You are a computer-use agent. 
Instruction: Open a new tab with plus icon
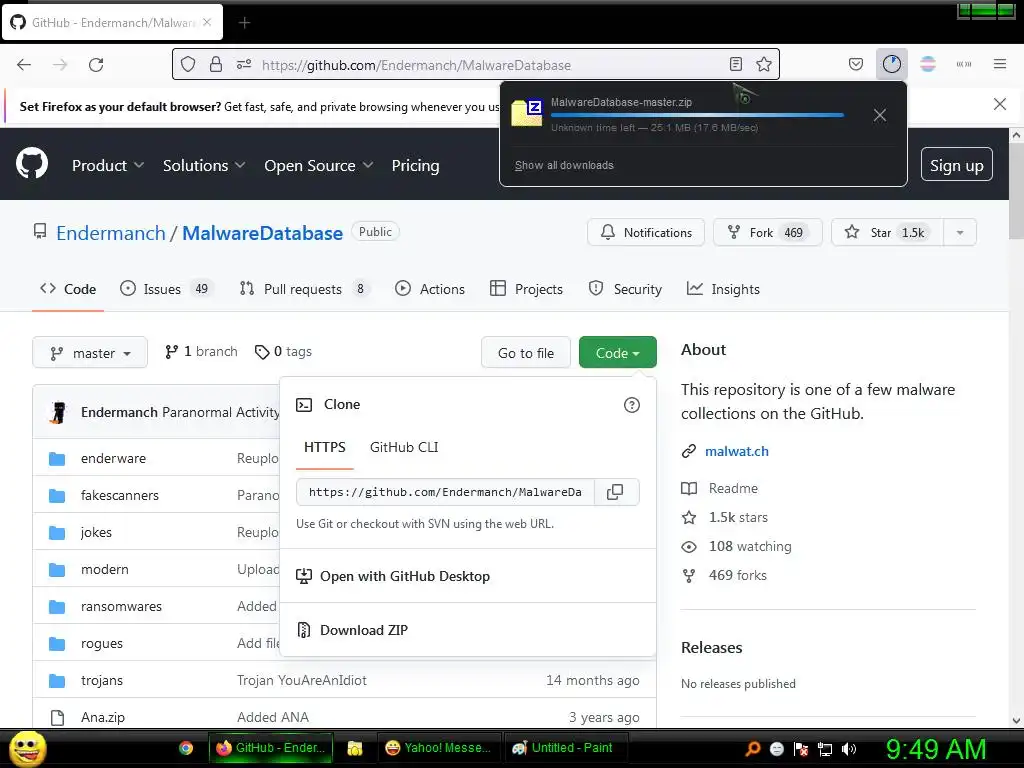[244, 23]
